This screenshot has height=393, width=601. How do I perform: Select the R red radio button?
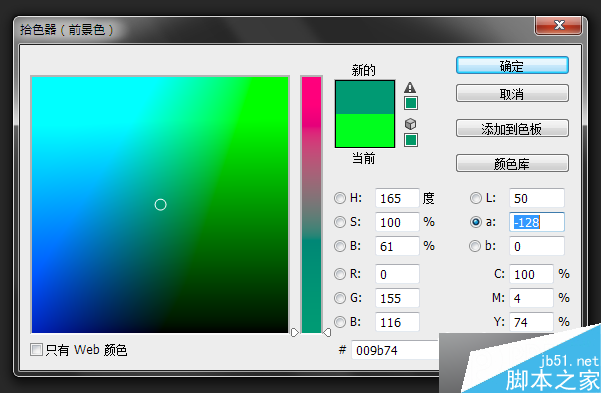pyautogui.click(x=340, y=274)
